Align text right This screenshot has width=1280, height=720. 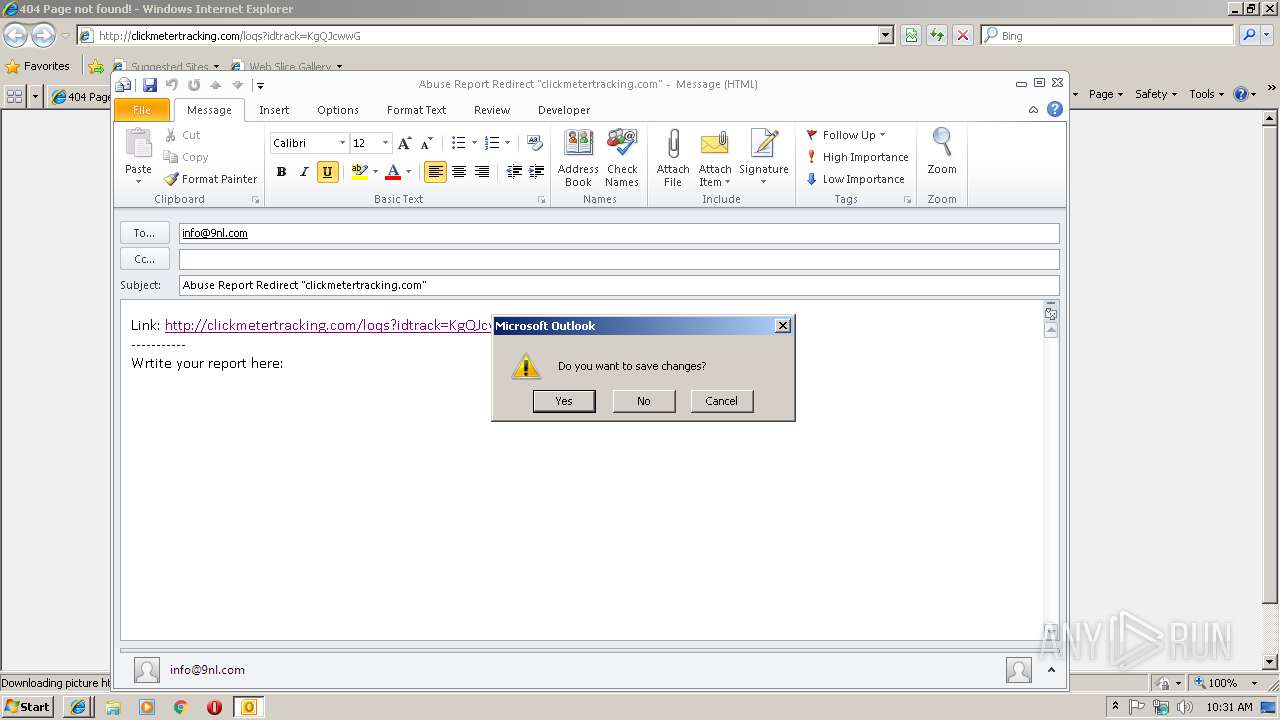pos(481,172)
